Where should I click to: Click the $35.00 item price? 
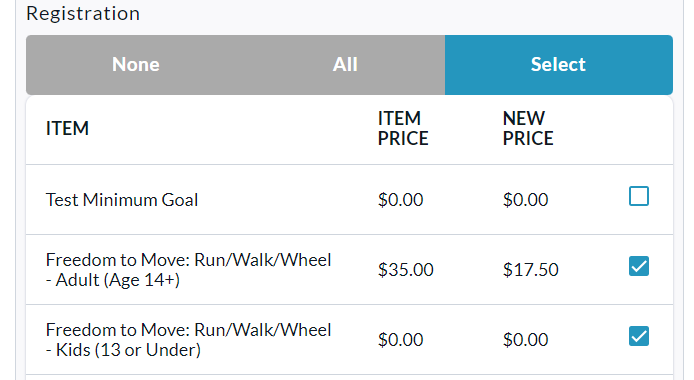pos(405,270)
